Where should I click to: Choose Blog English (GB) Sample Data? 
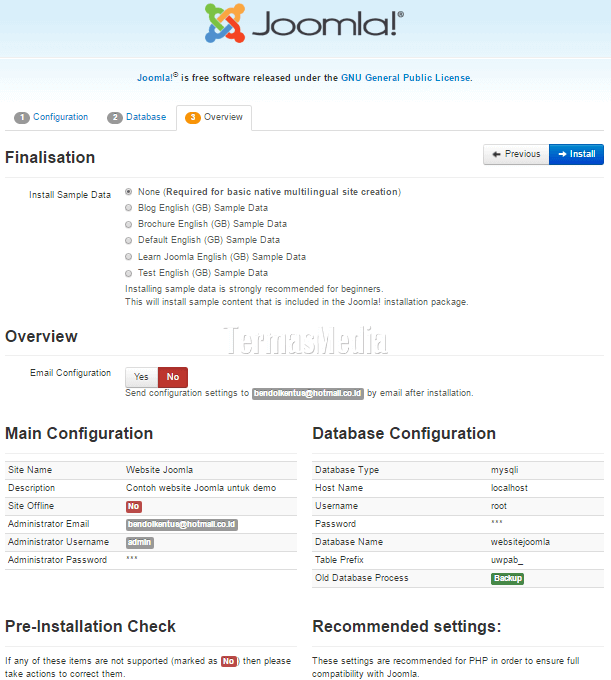(x=128, y=208)
